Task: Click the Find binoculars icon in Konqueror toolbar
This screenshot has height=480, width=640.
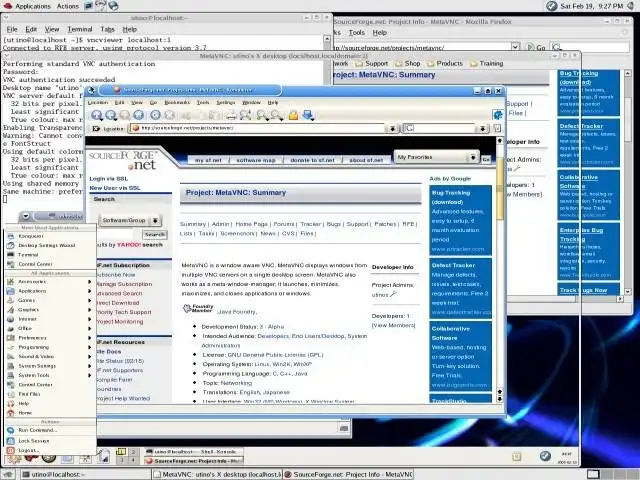Action: [x=245, y=116]
